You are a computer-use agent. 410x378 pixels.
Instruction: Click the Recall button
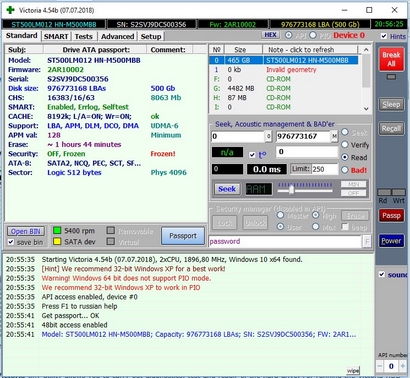(x=391, y=128)
